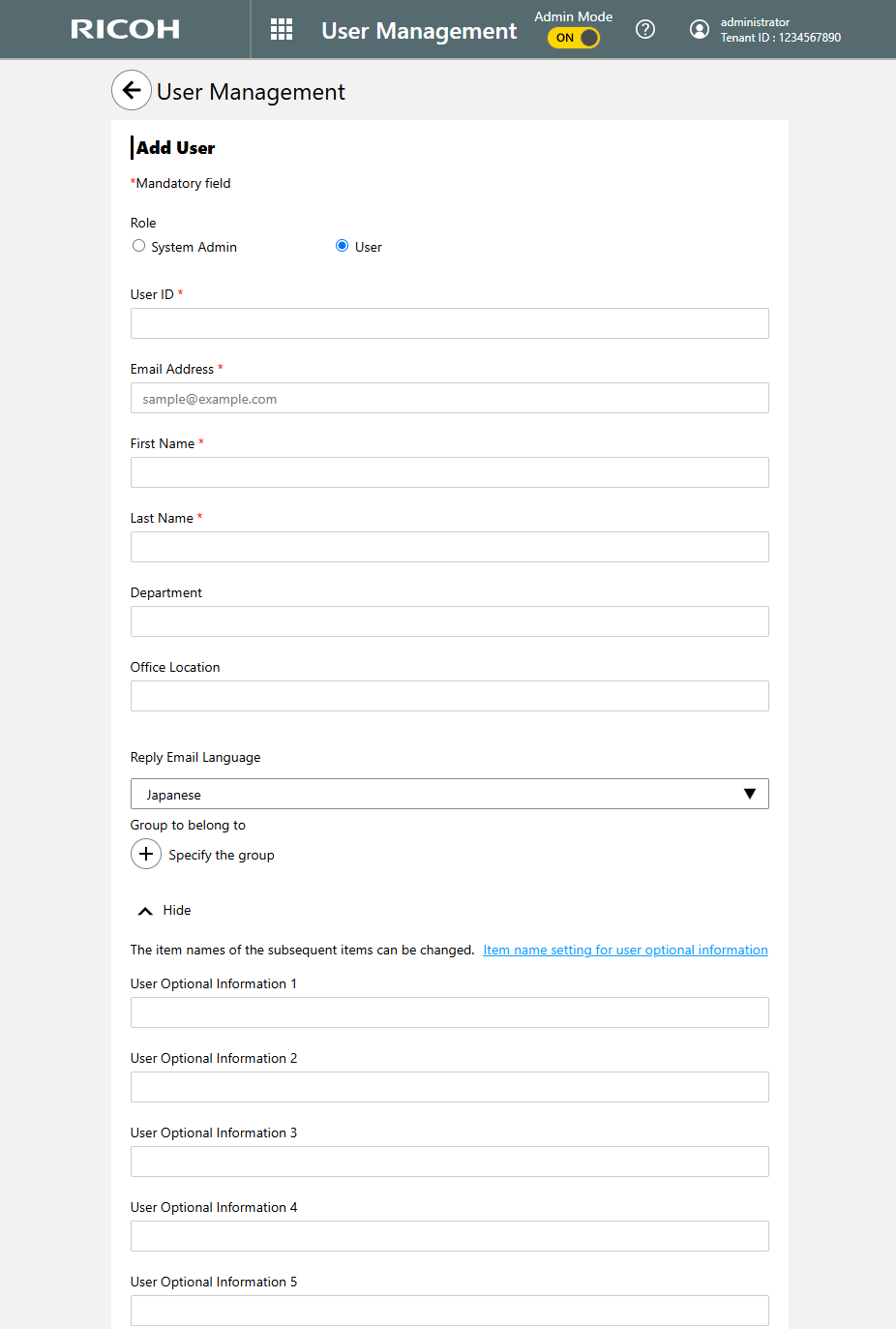Open the Reply Email Language dropdown
The image size is (896, 1329).
449,794
